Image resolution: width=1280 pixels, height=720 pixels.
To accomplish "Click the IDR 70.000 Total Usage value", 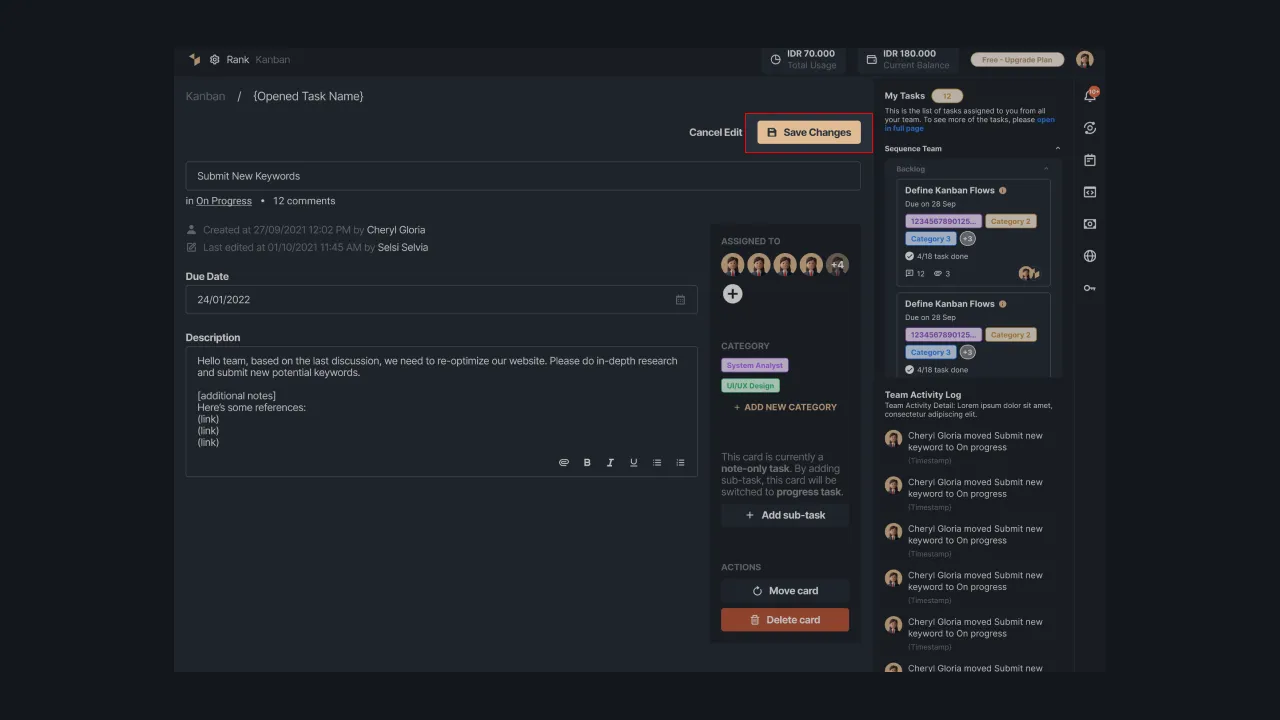I will click(811, 54).
